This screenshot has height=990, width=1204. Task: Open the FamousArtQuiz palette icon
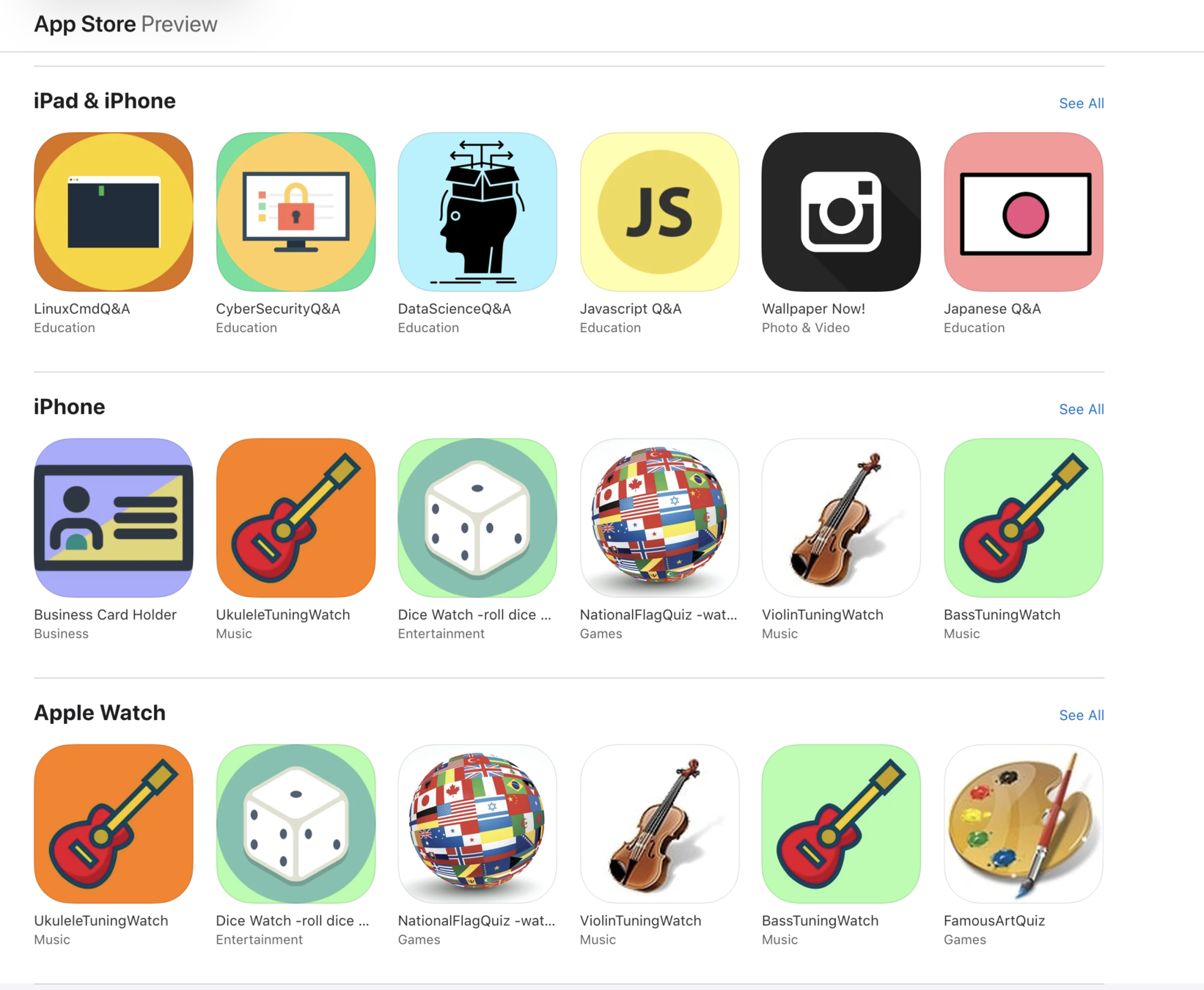tap(1023, 824)
